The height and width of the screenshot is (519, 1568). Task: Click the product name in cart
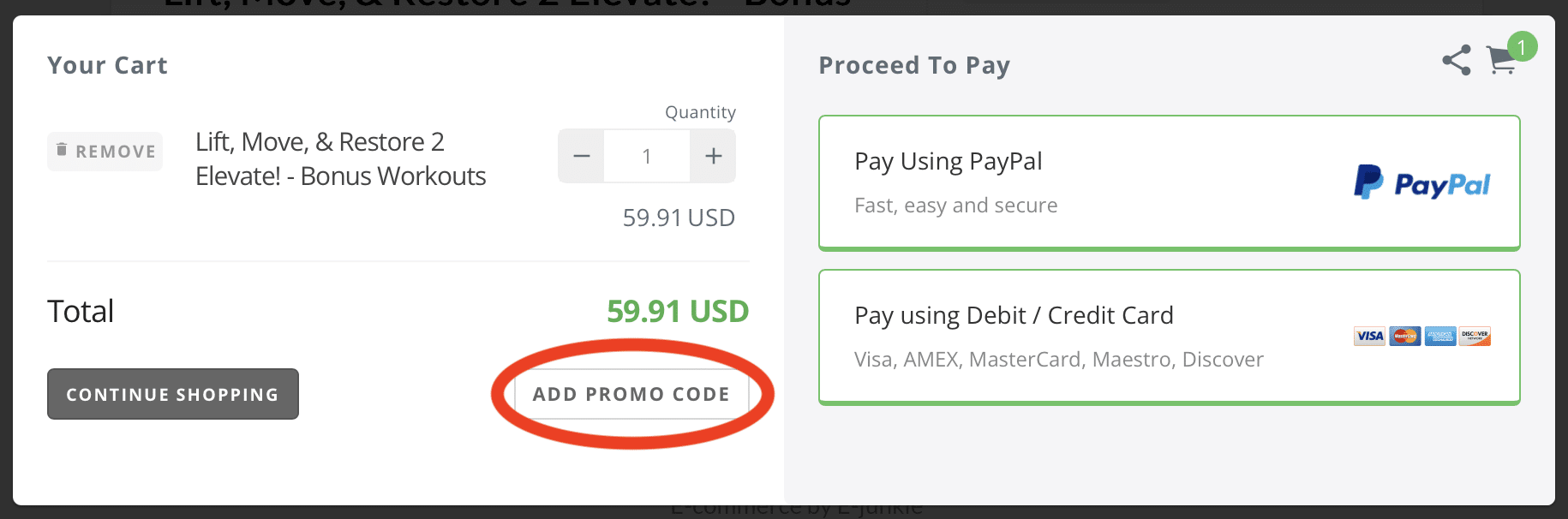(x=341, y=158)
